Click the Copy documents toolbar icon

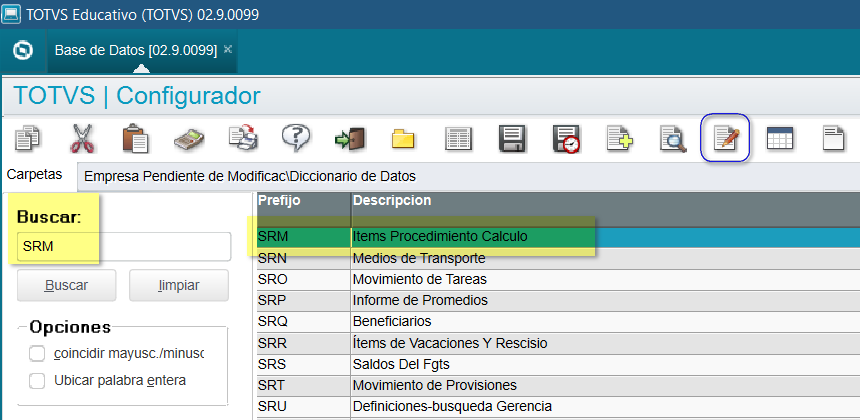[27, 138]
